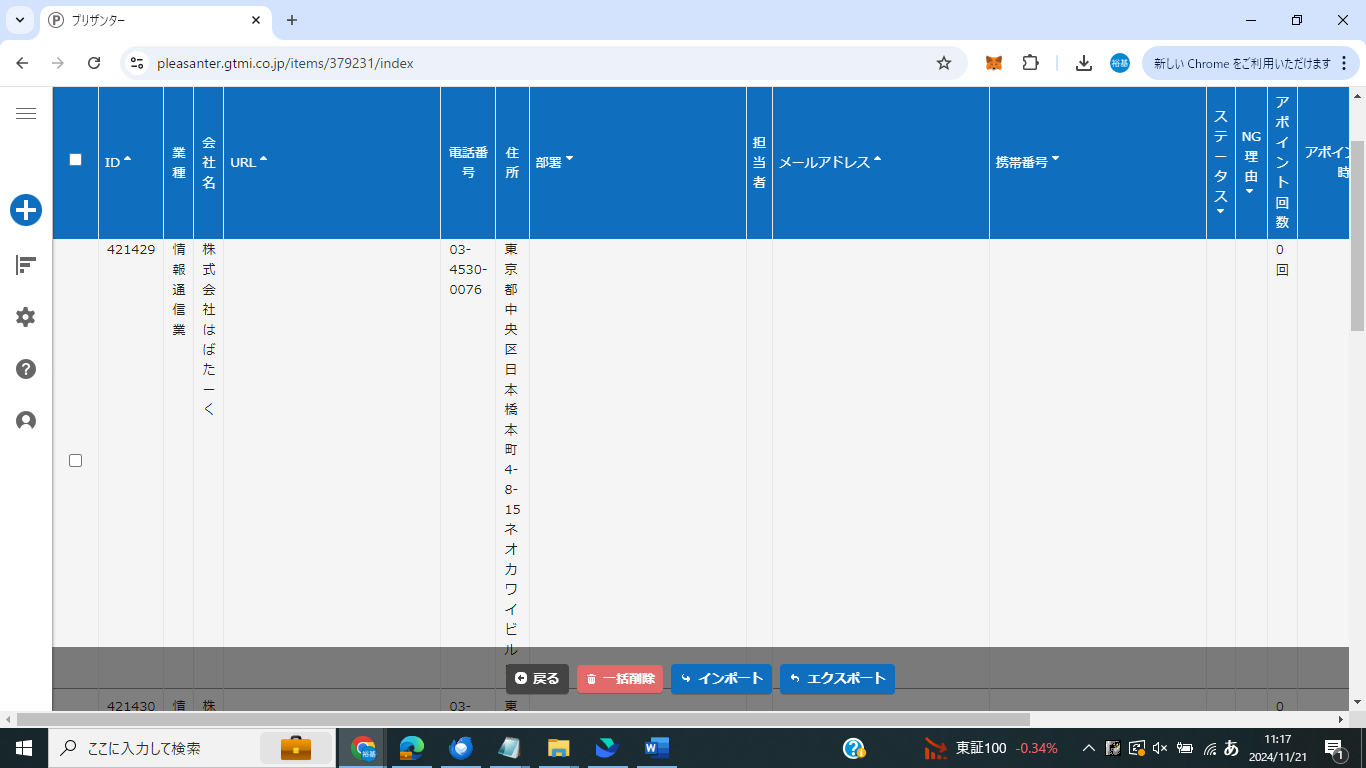Open a new browser tab

point(292,20)
